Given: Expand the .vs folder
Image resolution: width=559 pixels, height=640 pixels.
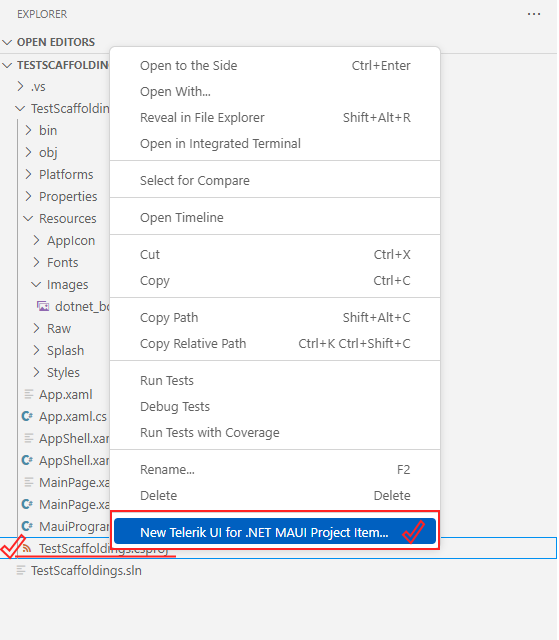Looking at the screenshot, I should [20, 86].
